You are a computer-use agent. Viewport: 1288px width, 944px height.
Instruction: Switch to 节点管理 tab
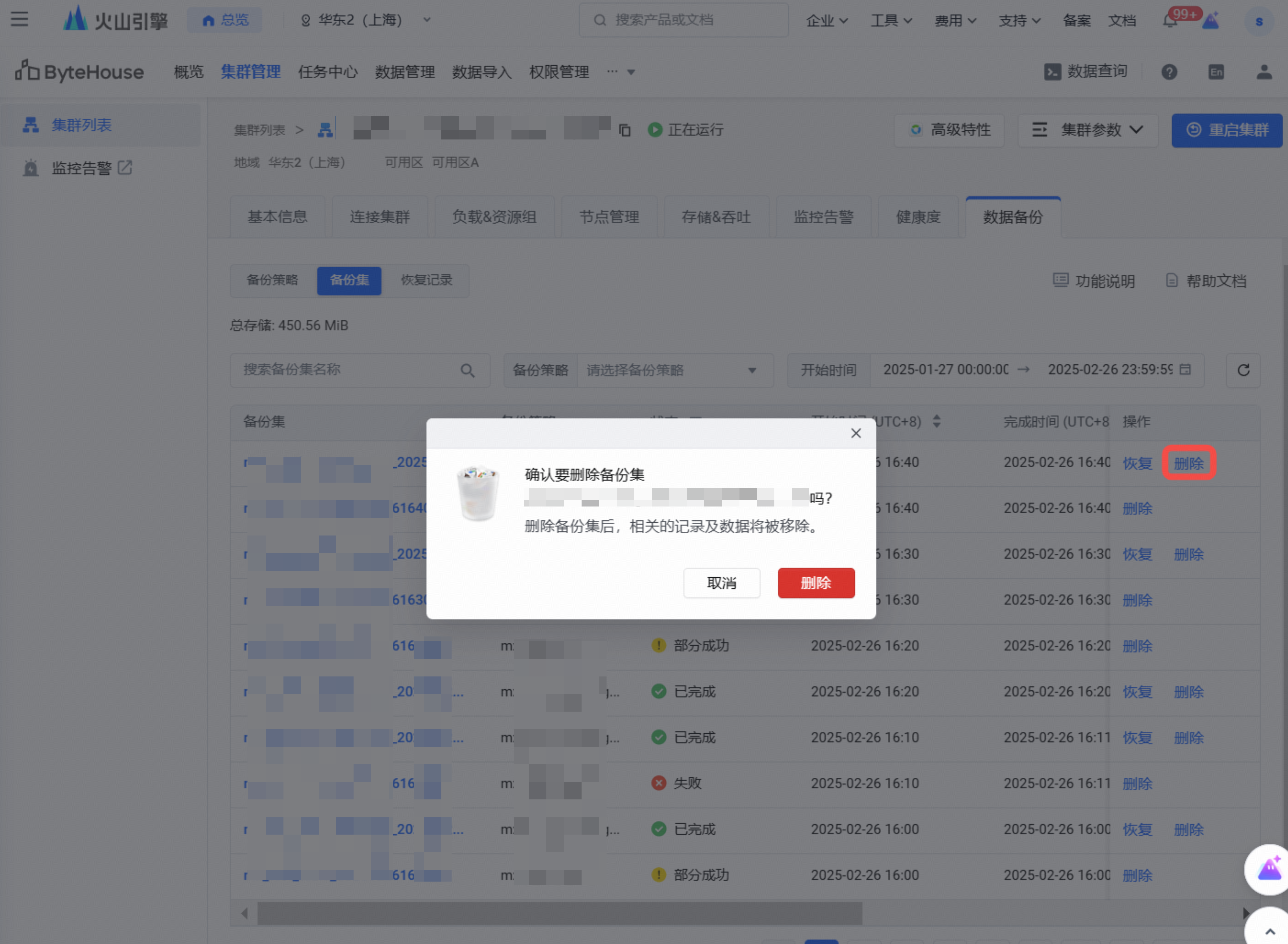coord(609,217)
